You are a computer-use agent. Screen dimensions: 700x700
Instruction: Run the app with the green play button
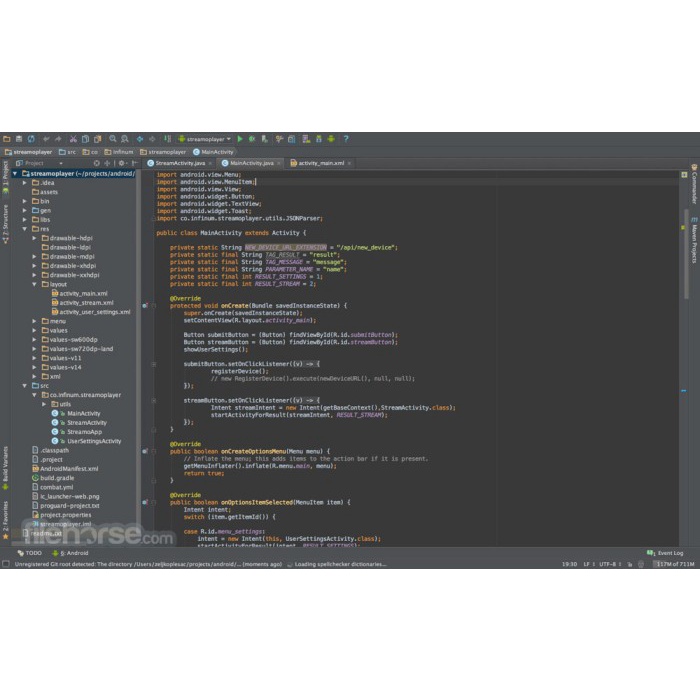[240, 139]
